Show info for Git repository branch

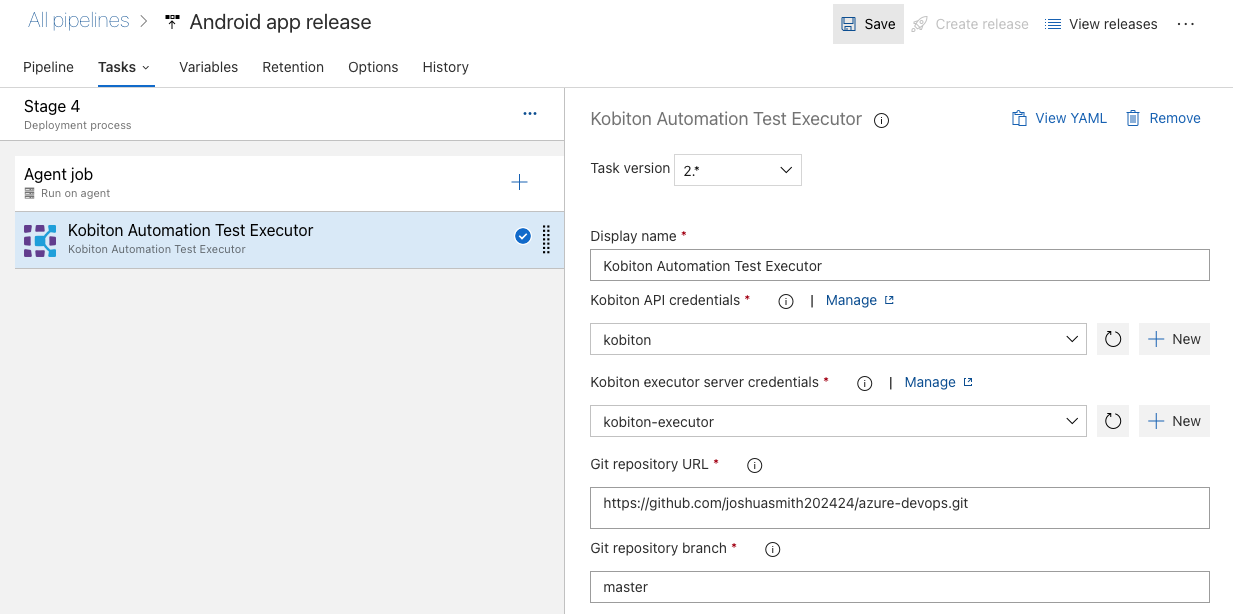click(772, 549)
